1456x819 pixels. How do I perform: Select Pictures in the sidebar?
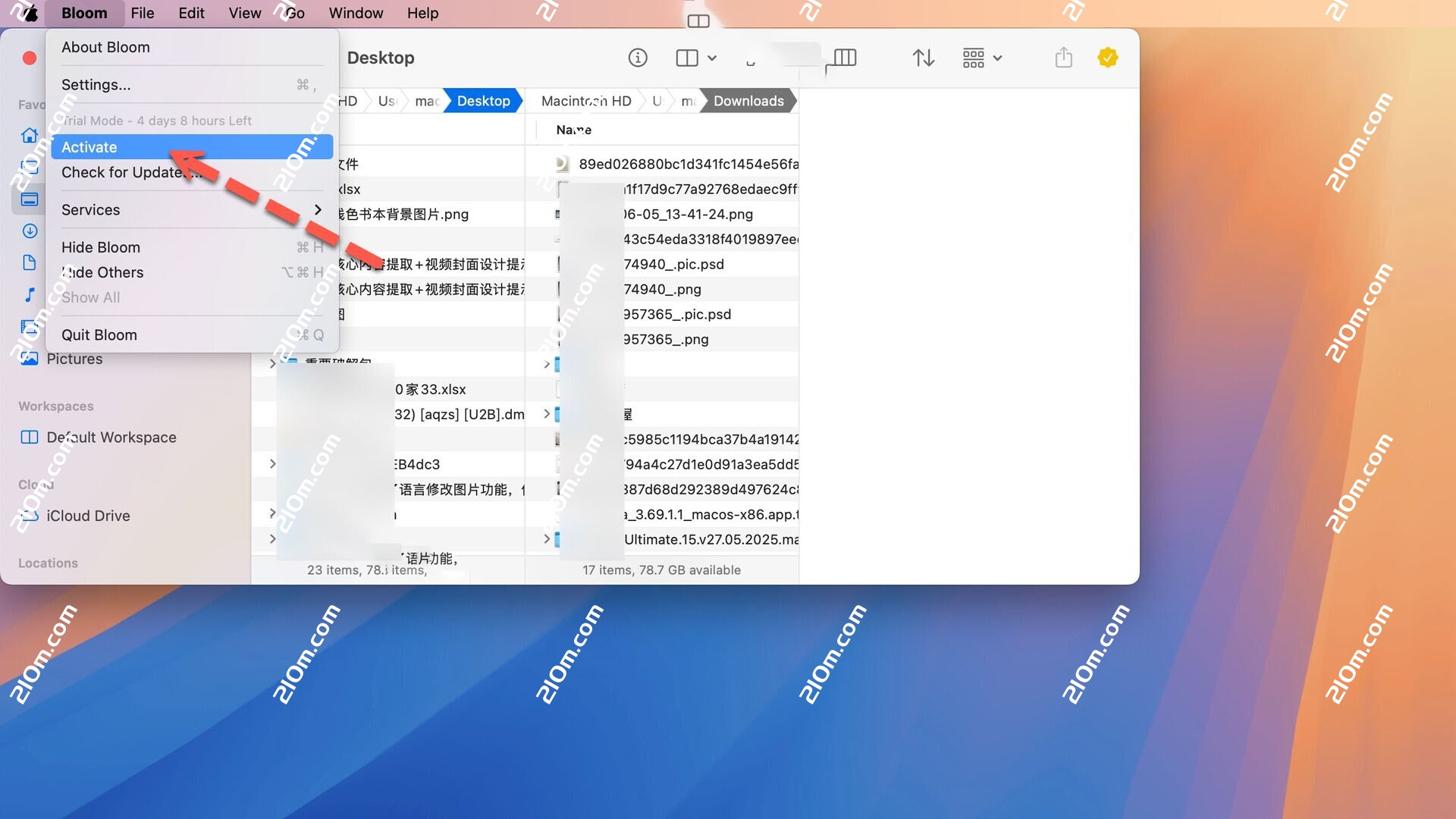click(74, 359)
